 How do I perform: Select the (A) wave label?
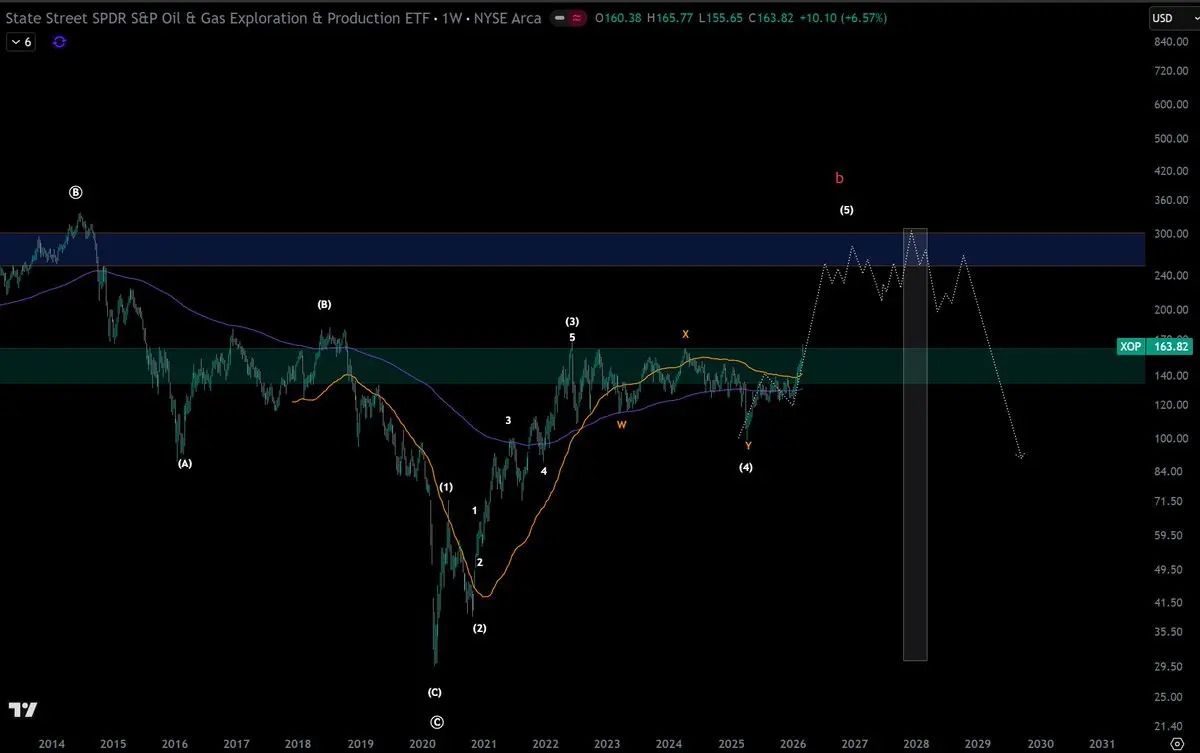[184, 464]
